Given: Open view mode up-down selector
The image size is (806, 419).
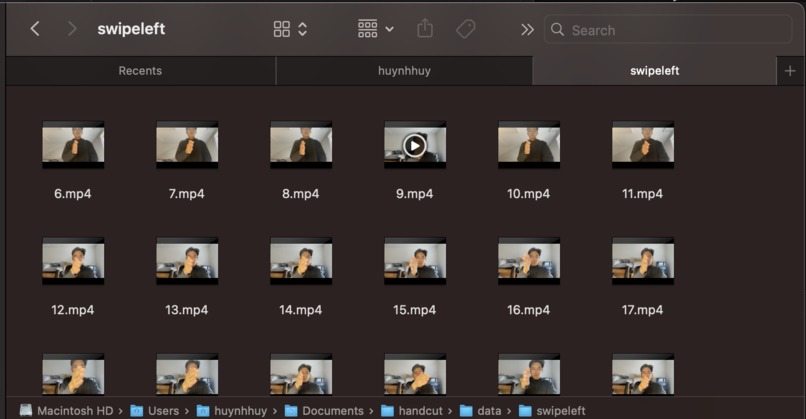Looking at the screenshot, I should (303, 29).
